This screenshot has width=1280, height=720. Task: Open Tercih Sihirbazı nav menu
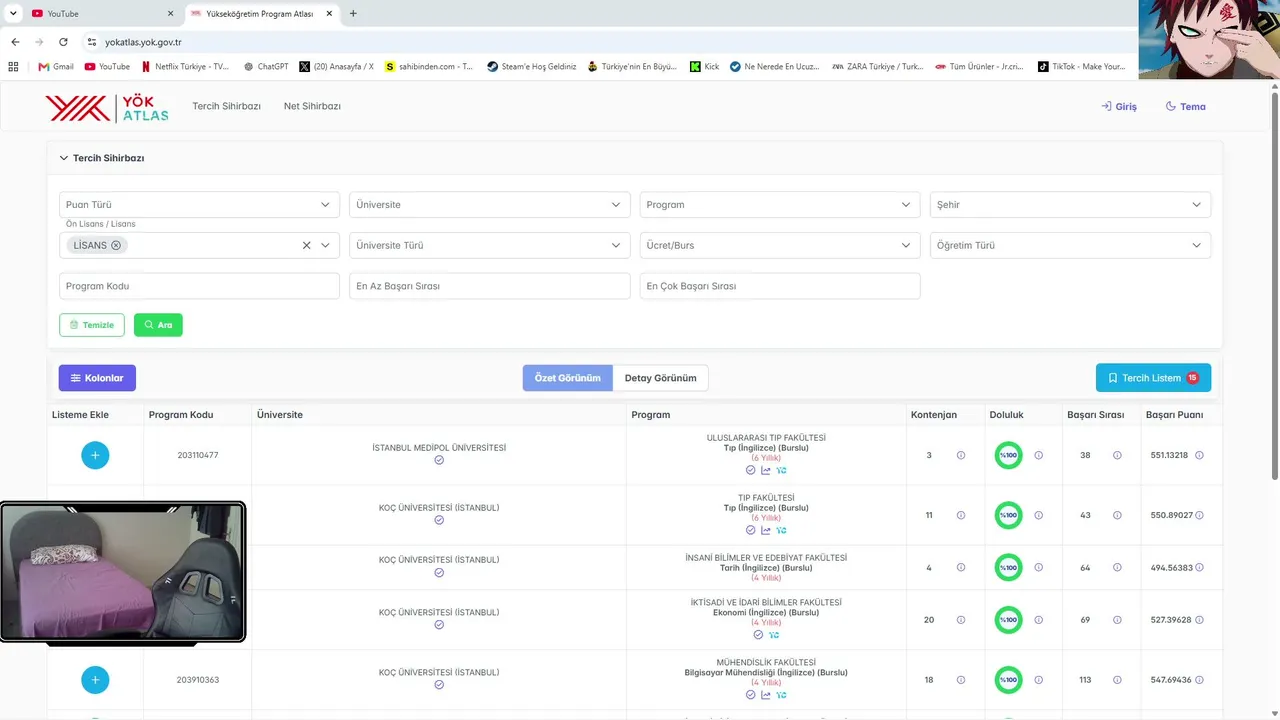(226, 106)
